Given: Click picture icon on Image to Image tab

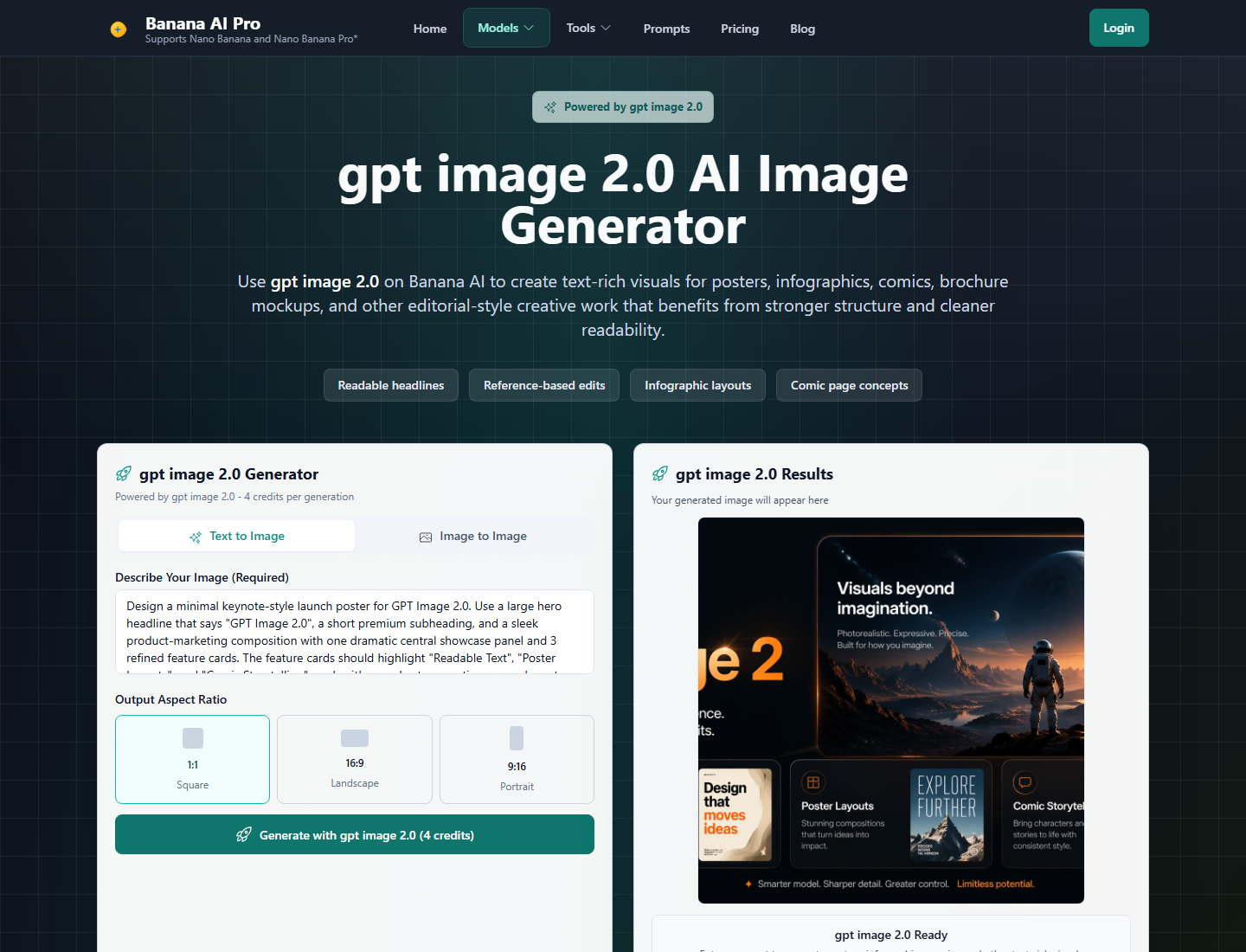Looking at the screenshot, I should (426, 537).
